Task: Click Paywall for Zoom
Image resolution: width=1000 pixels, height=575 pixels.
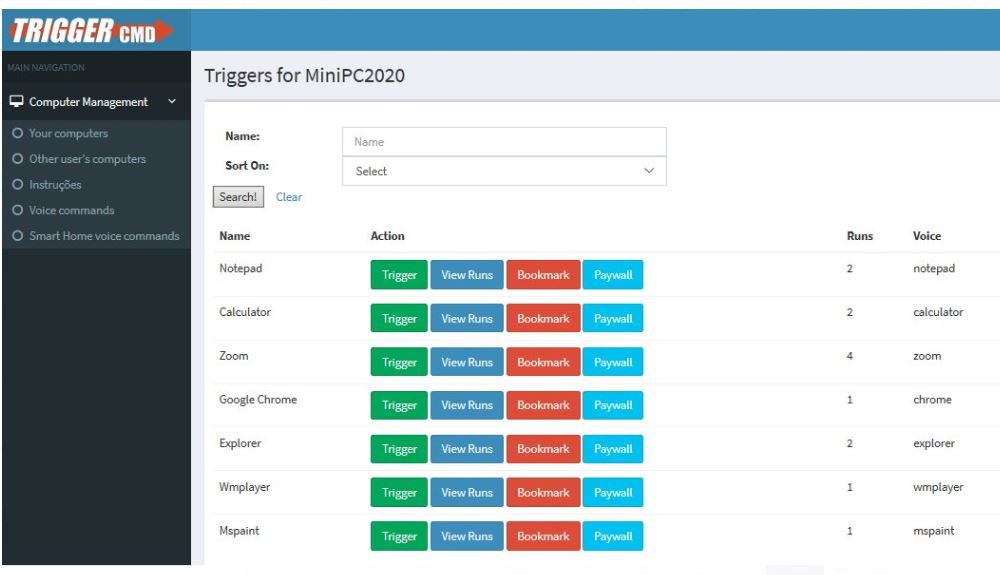Action: pos(613,362)
